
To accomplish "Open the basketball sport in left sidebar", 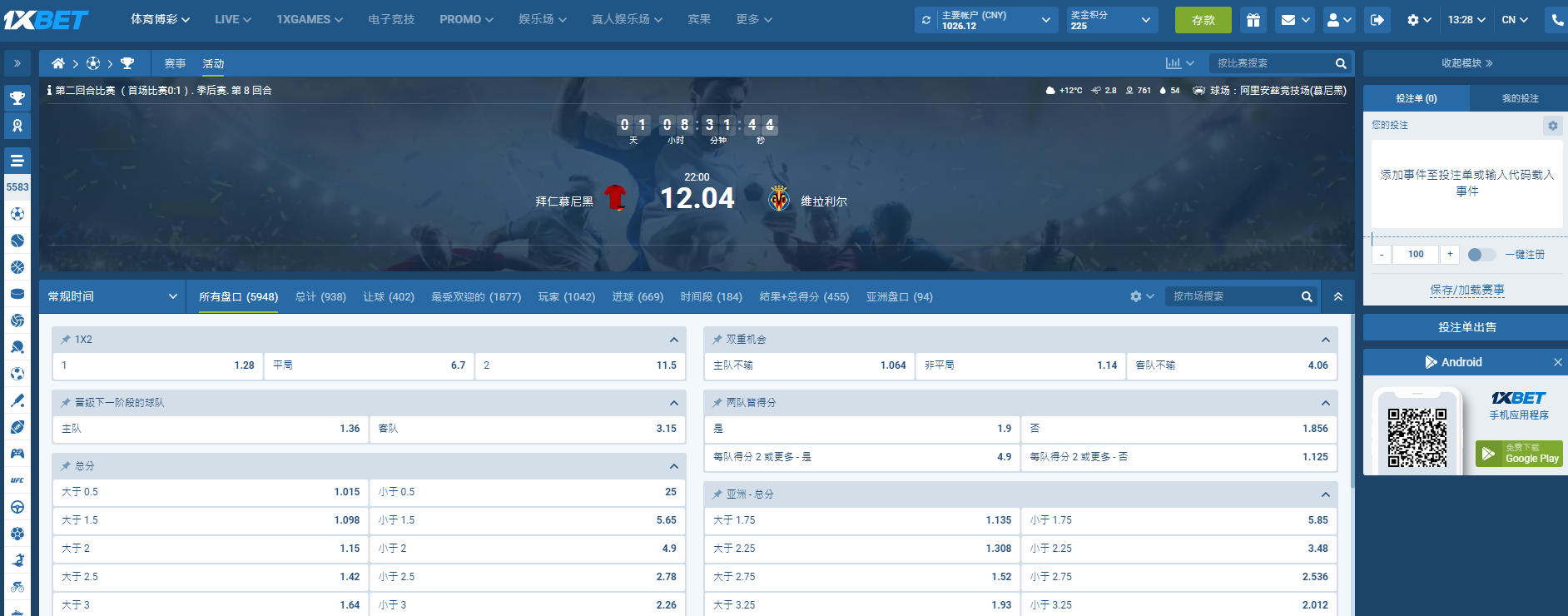I will (x=17, y=267).
